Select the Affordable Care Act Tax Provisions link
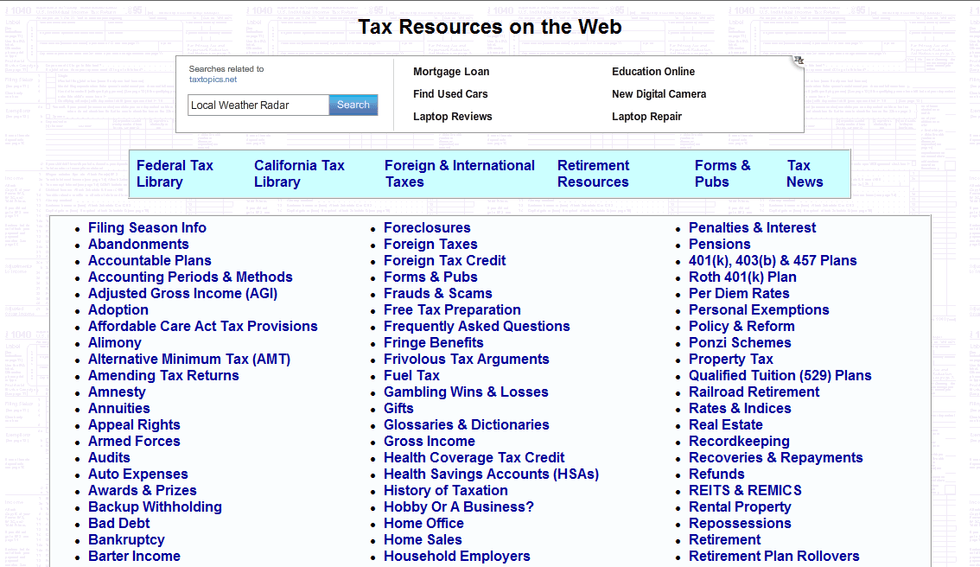980x567 pixels. pyautogui.click(x=202, y=326)
